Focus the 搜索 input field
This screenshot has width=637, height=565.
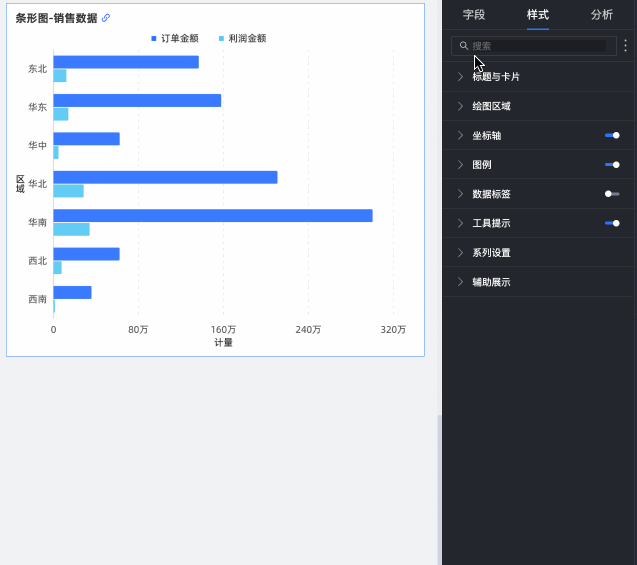[x=537, y=46]
